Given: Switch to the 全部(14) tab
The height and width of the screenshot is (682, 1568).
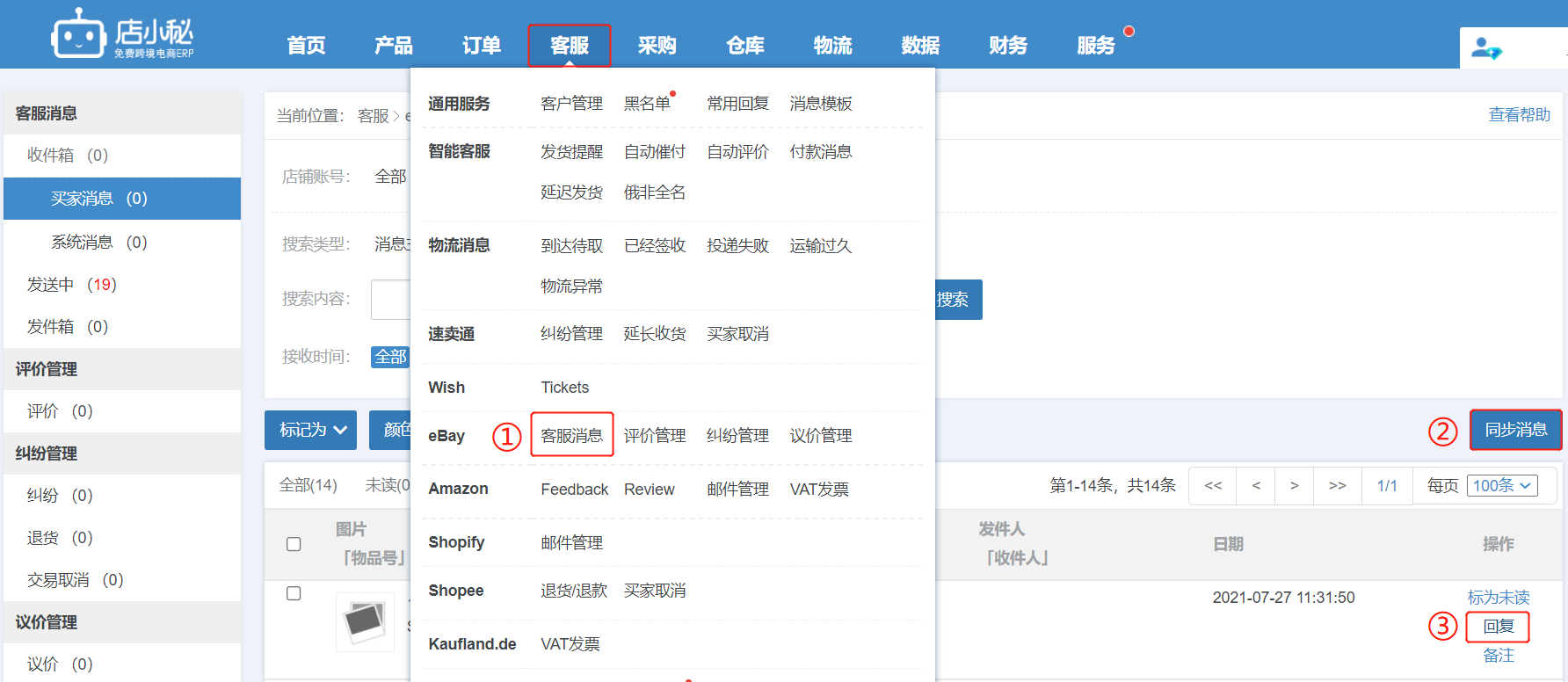Looking at the screenshot, I should [x=308, y=485].
